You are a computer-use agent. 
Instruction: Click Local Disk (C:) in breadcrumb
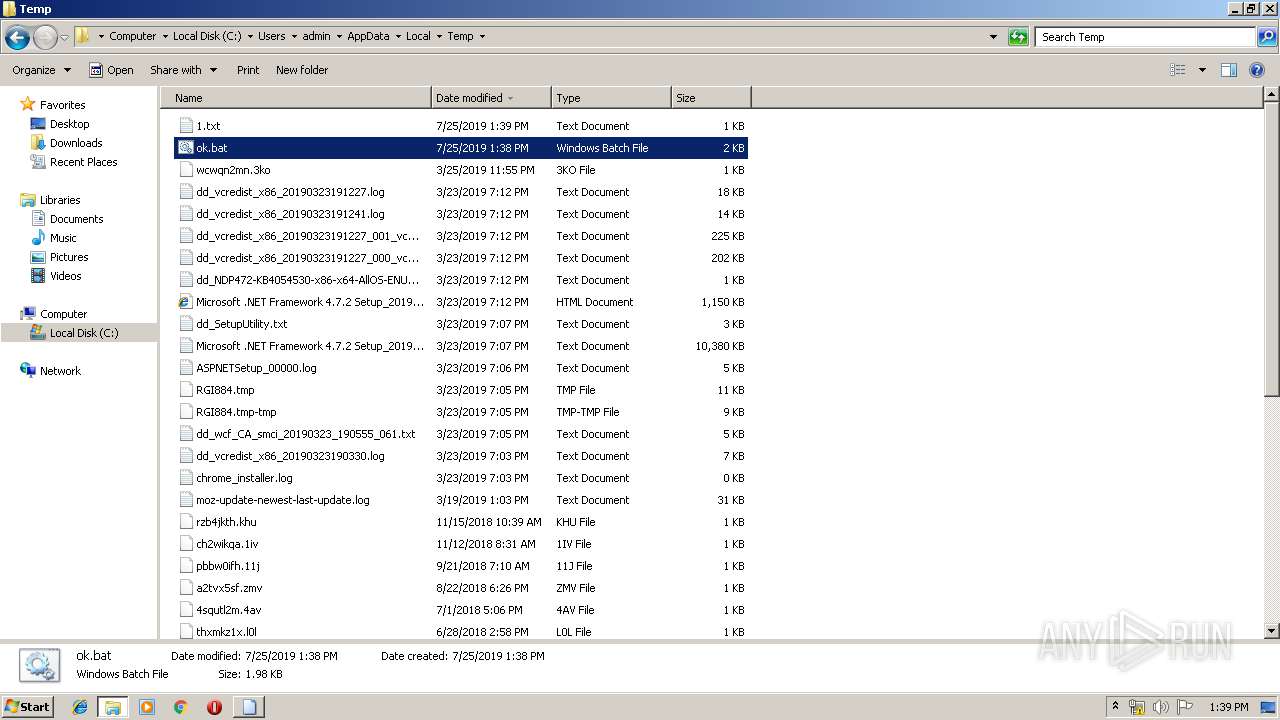206,36
